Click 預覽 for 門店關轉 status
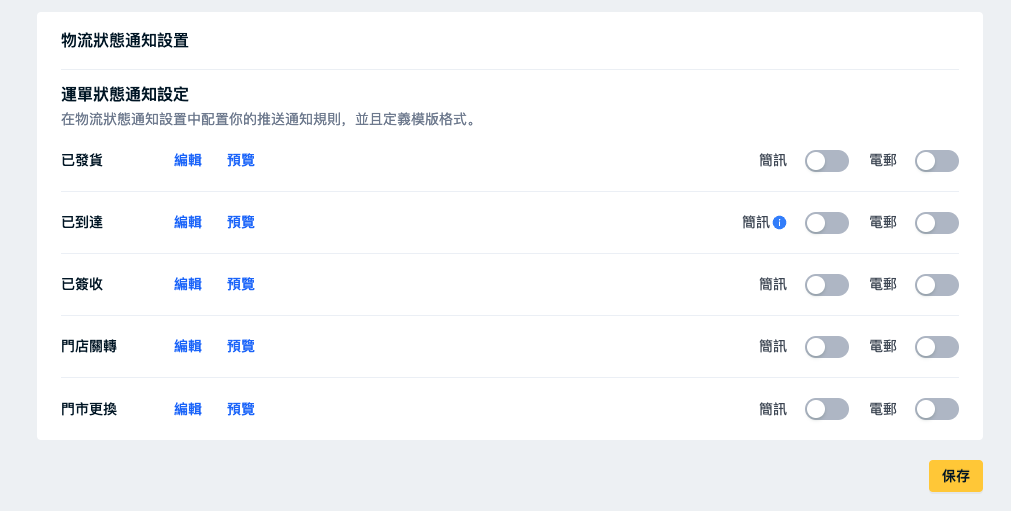 pos(241,346)
